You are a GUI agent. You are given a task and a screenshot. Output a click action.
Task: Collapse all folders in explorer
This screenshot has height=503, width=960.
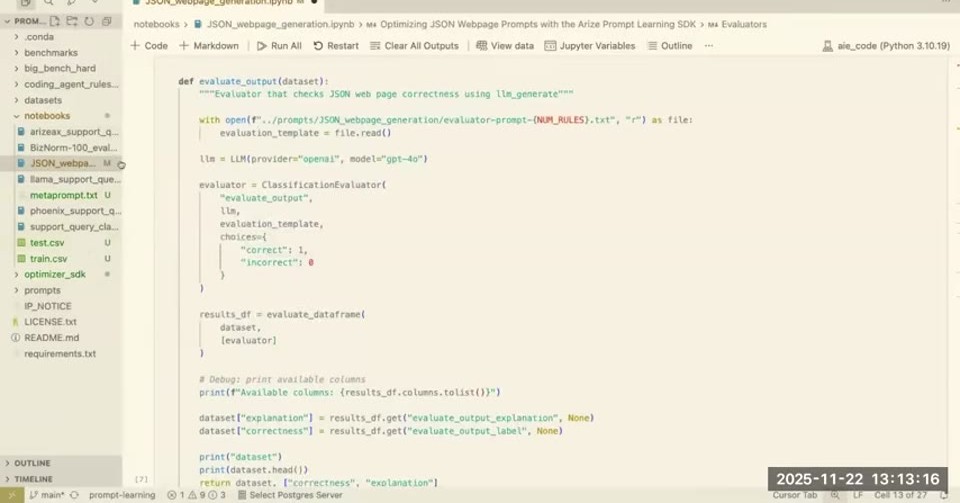107,21
